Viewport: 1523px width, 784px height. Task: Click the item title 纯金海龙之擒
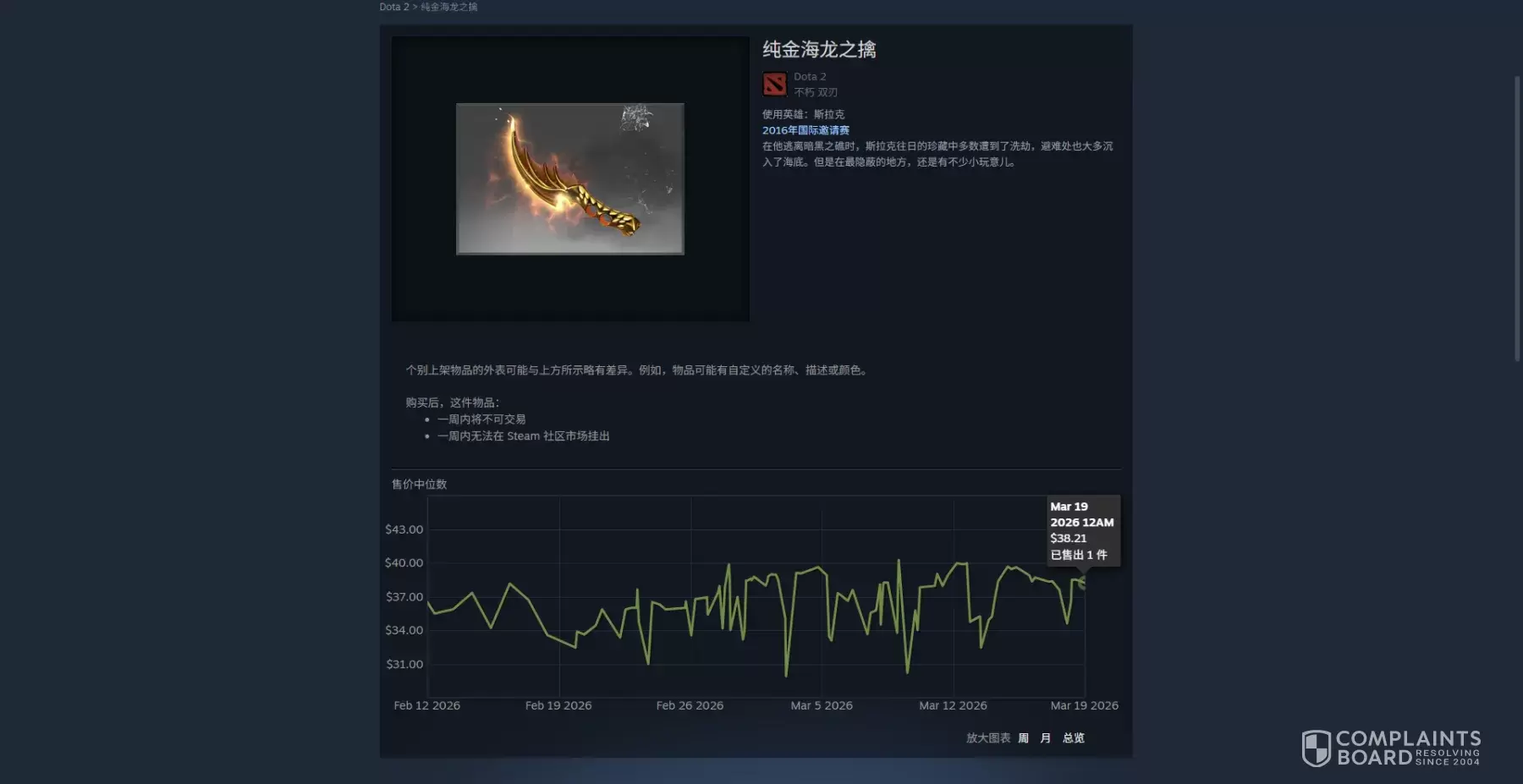pyautogui.click(x=819, y=49)
